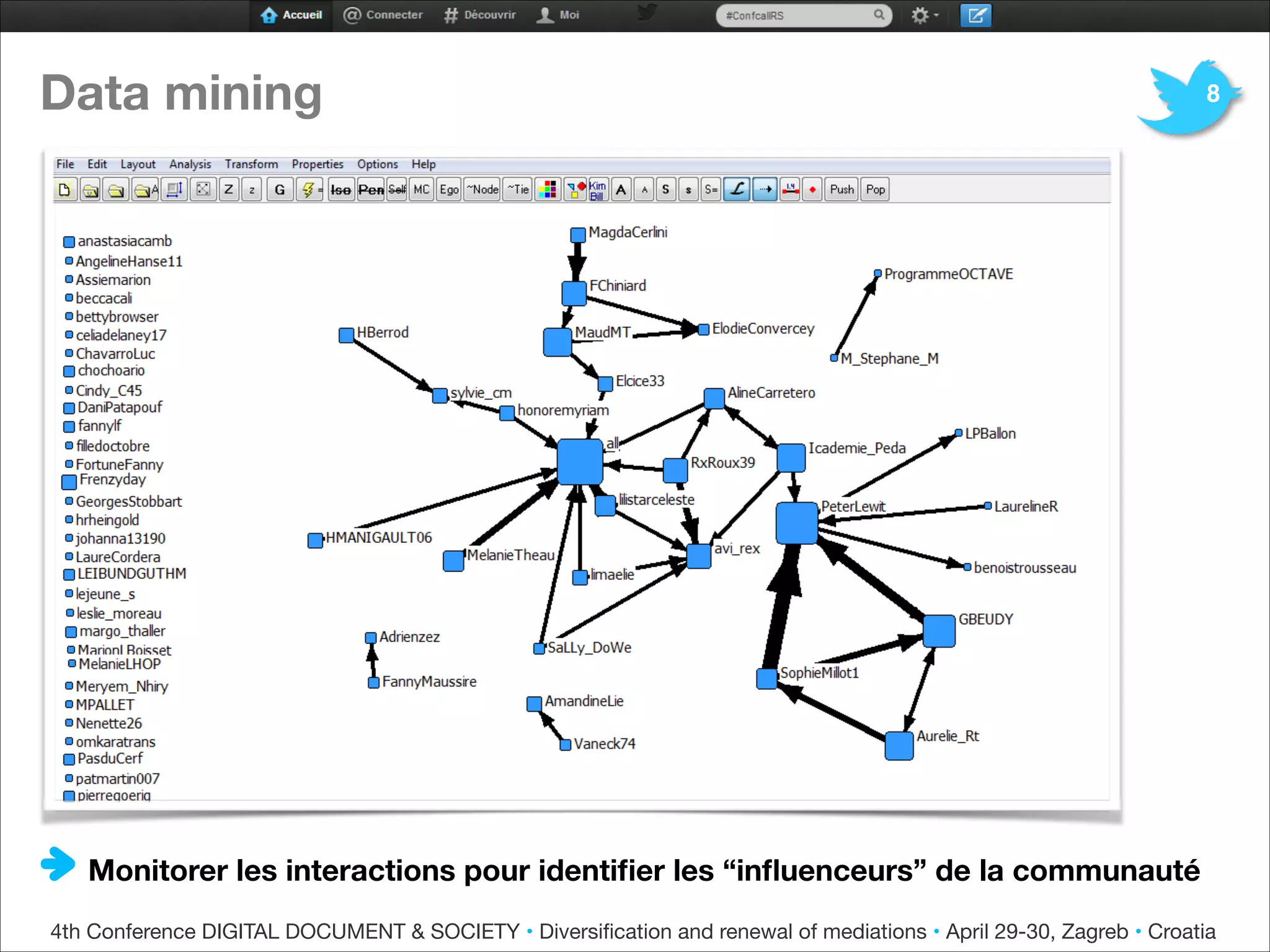1270x952 pixels.
Task: Click the tie strength line icon
Action: (790, 190)
